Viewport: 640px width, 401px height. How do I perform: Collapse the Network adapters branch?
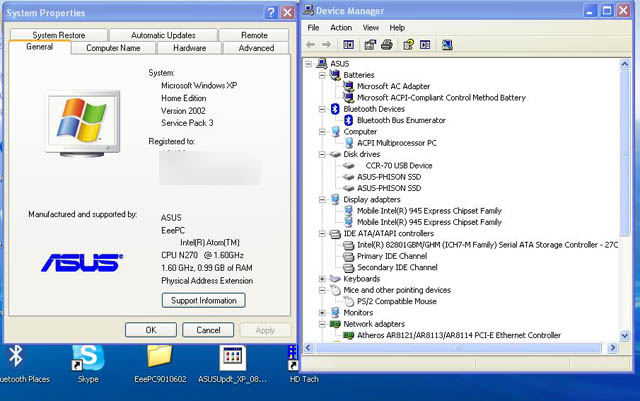click(322, 324)
